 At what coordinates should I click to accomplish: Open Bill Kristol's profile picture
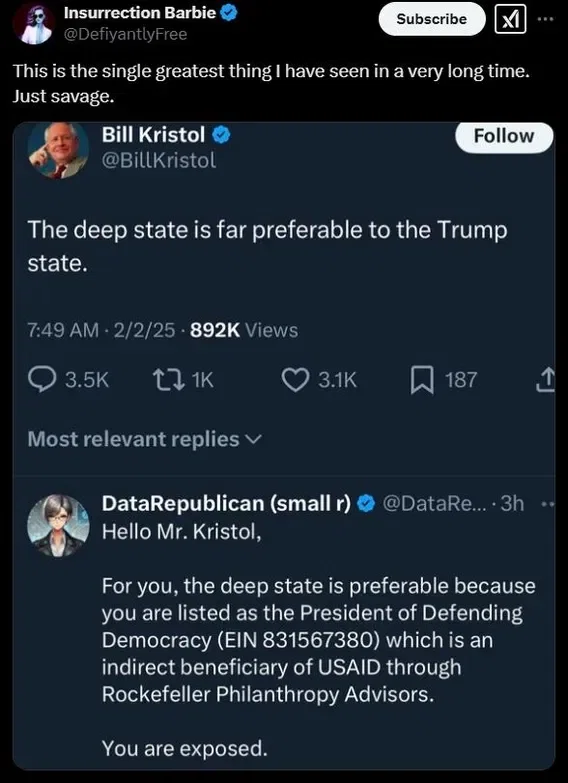click(58, 150)
